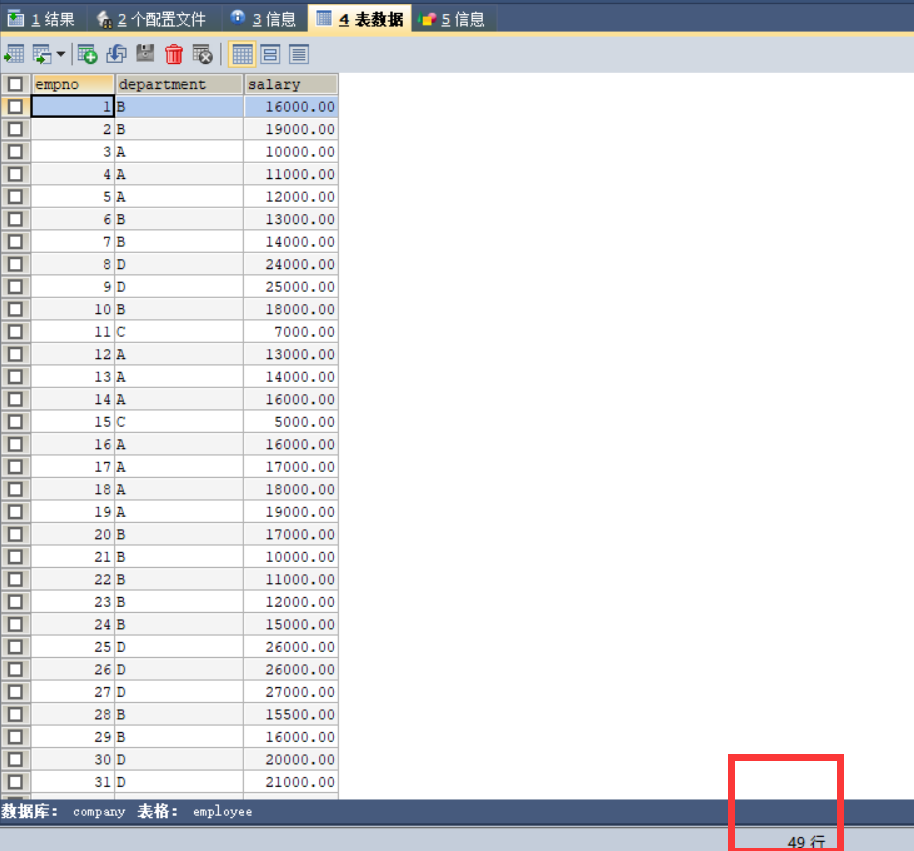Select department cell C of empno 11

coord(179,332)
